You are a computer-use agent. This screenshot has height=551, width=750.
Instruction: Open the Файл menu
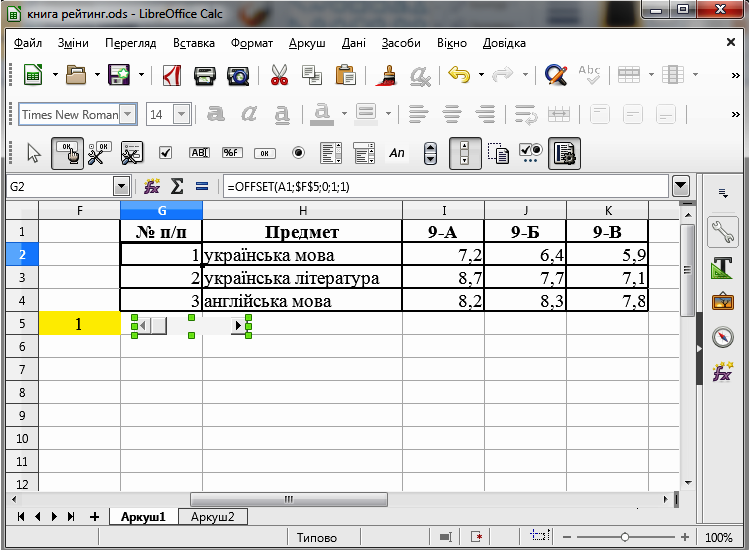click(x=28, y=43)
